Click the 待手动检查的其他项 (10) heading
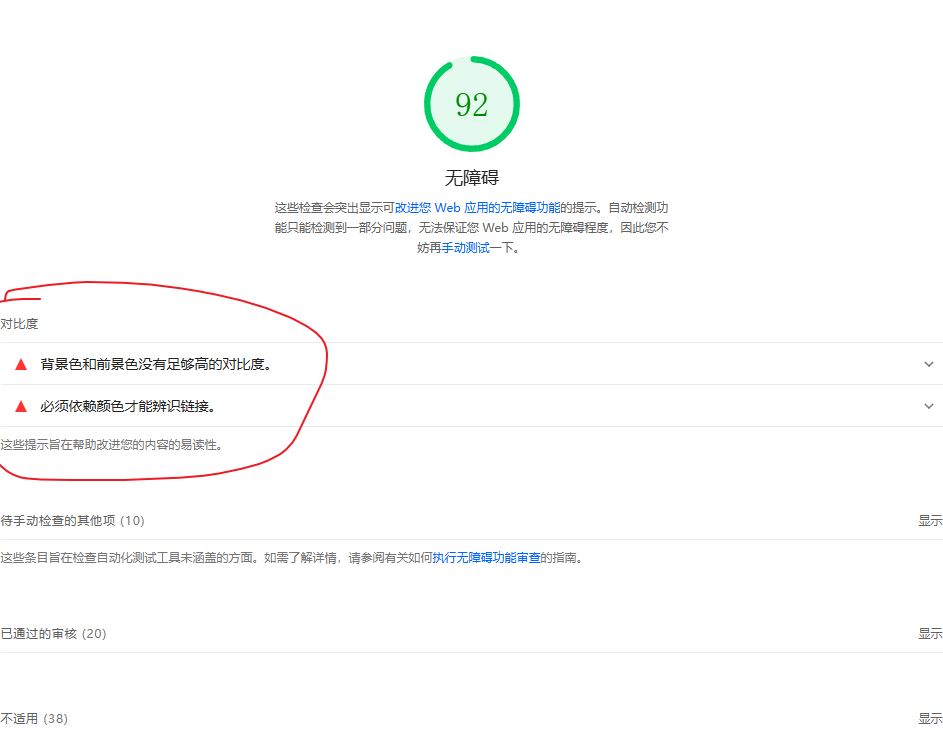The height and width of the screenshot is (732, 943). pyautogui.click(x=72, y=520)
